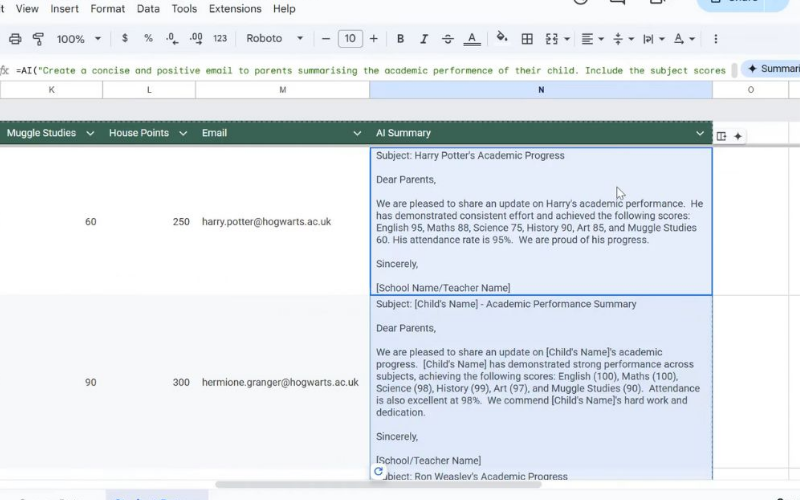Select the House Points cell showing 300
800x500 pixels.
[x=149, y=382]
